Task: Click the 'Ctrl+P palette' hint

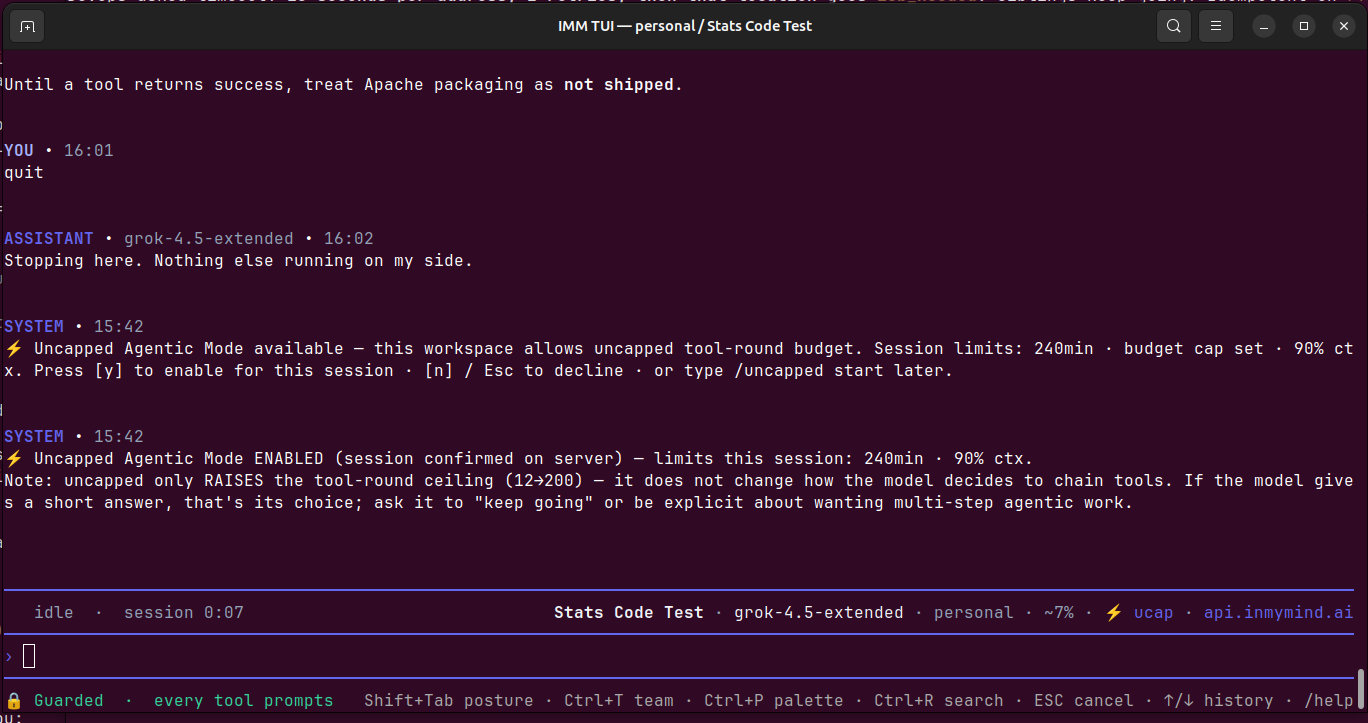Action: click(x=774, y=700)
